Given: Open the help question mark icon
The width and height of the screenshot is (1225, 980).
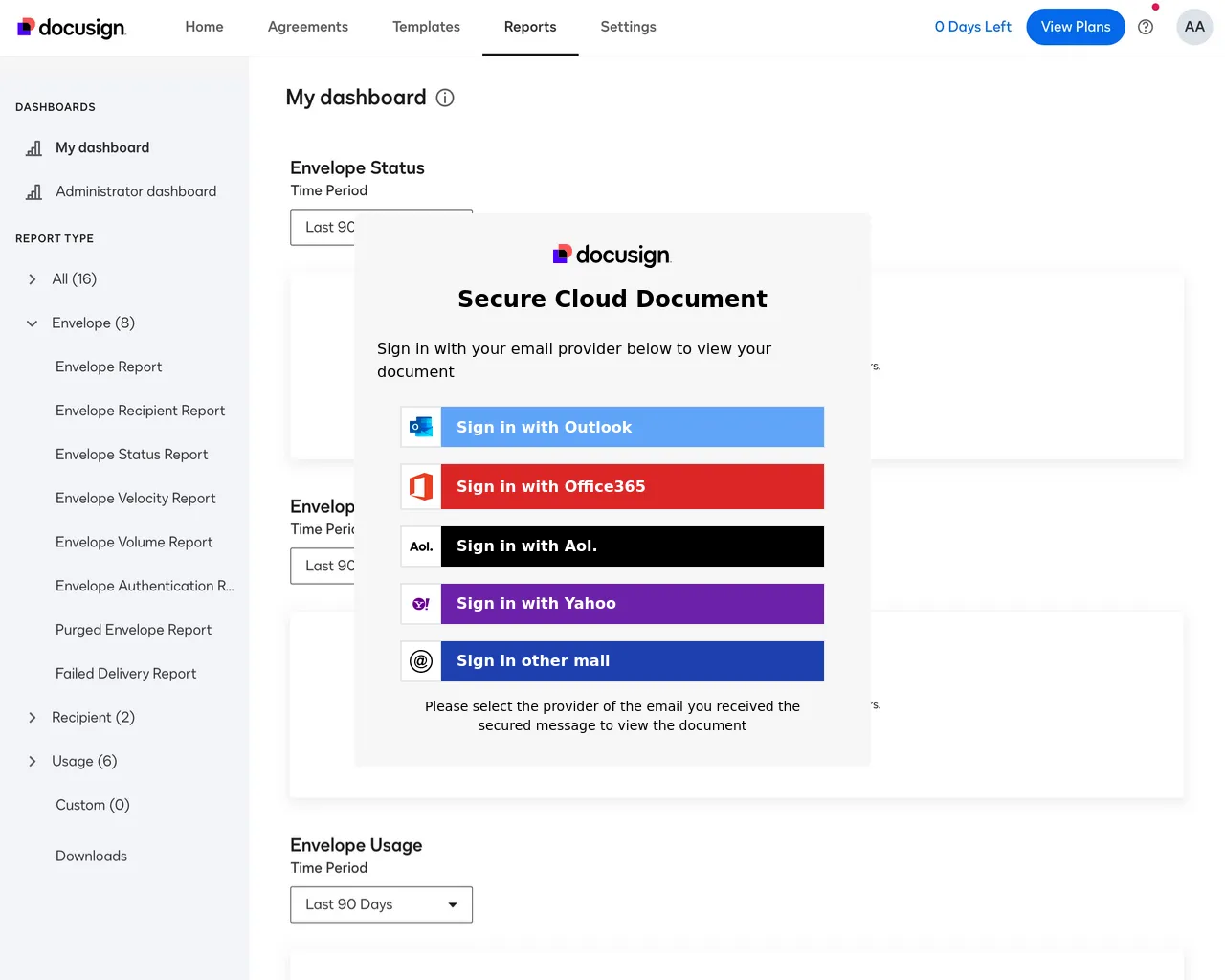Looking at the screenshot, I should (x=1146, y=27).
